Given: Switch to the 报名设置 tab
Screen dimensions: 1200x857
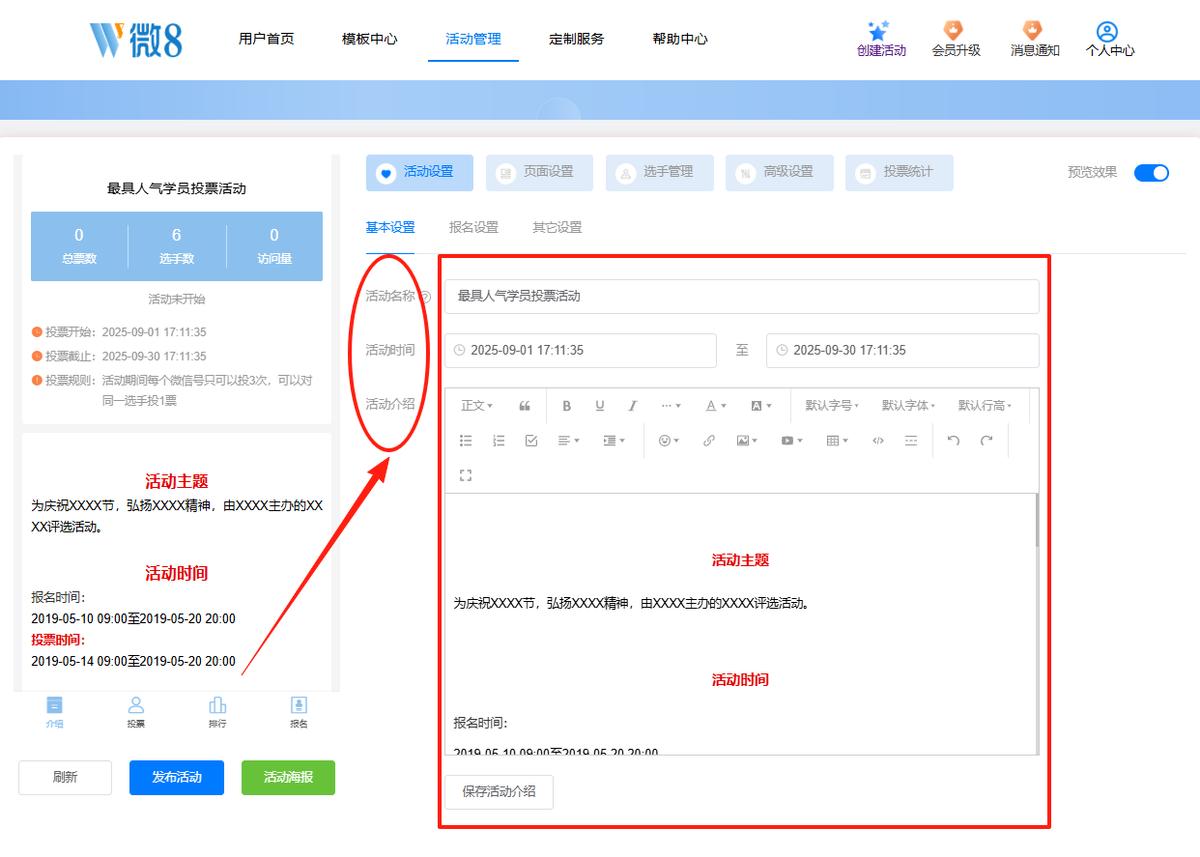Looking at the screenshot, I should click(474, 227).
